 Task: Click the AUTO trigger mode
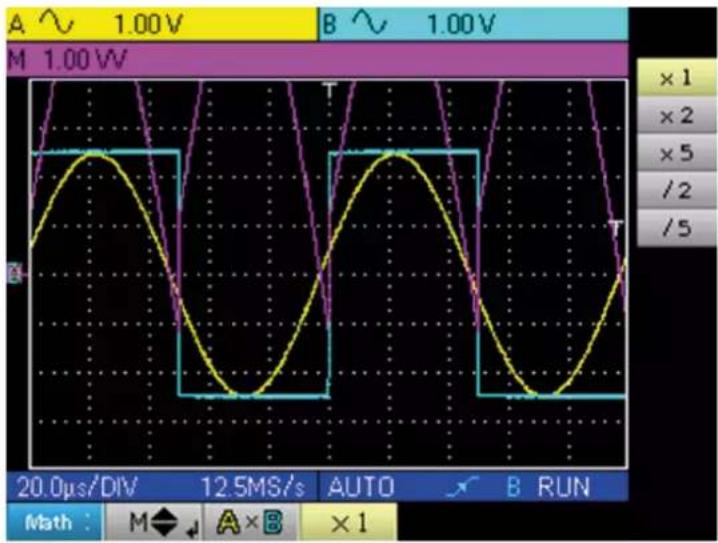point(361,487)
